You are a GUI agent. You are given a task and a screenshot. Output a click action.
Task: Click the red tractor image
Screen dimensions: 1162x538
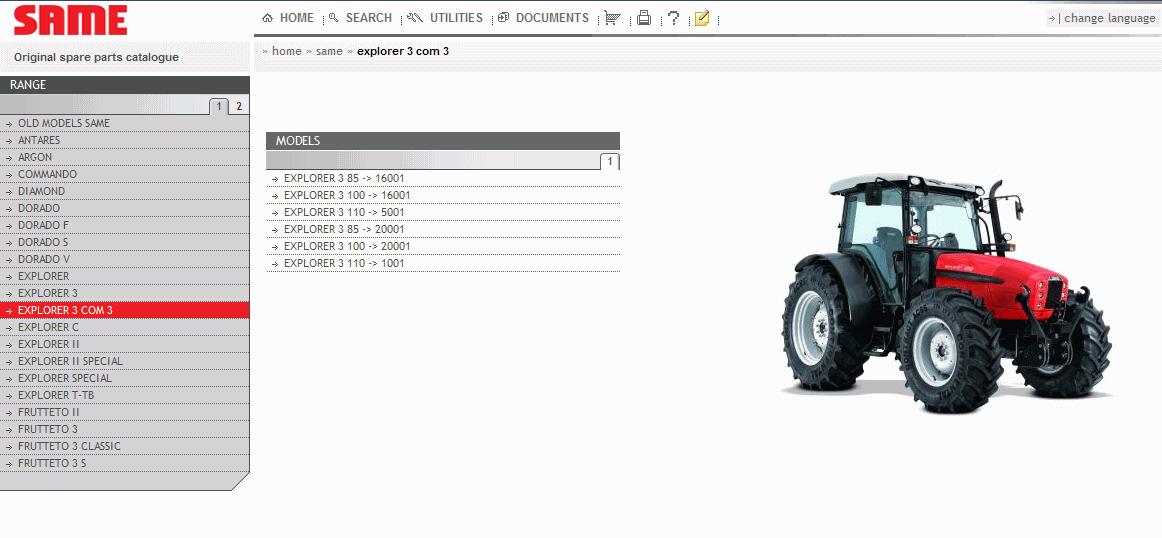[x=946, y=293]
